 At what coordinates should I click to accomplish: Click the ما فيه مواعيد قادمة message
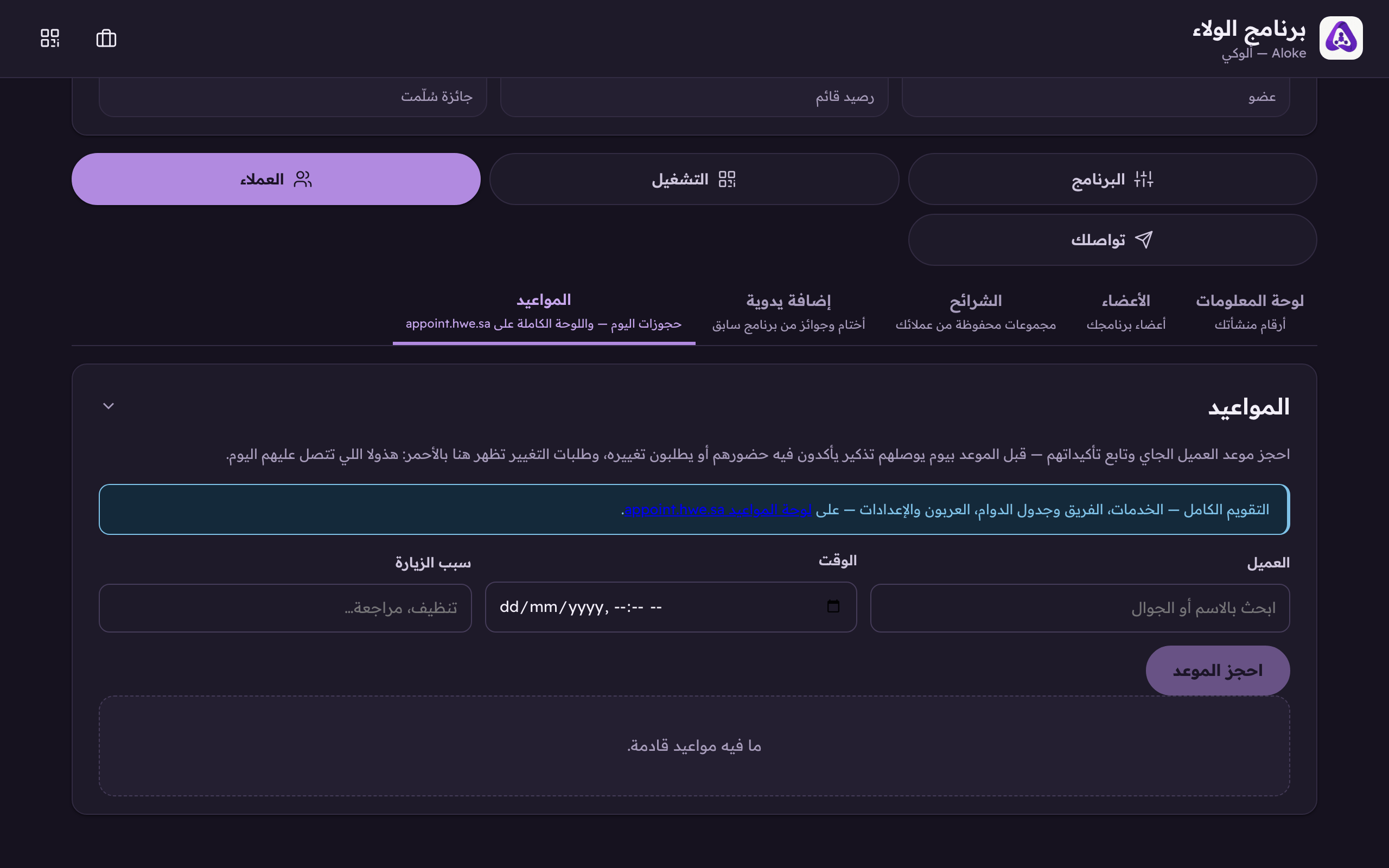[x=694, y=746]
